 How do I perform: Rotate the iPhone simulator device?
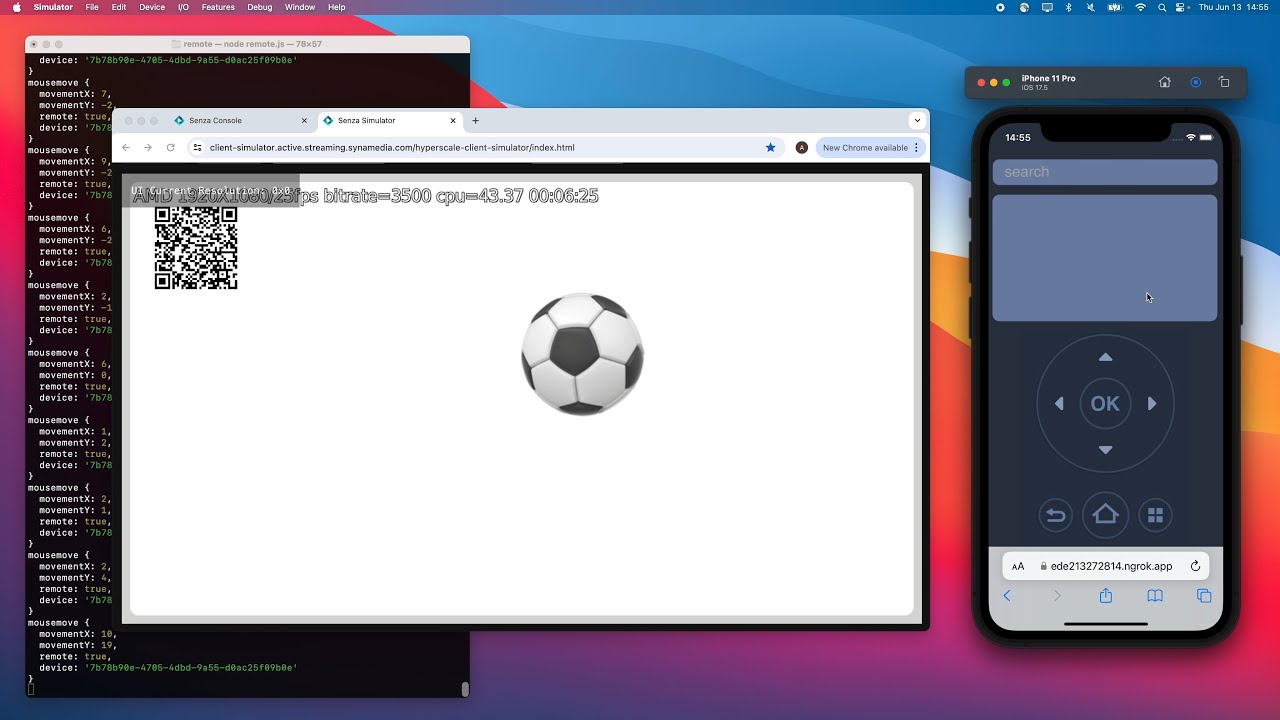coord(1224,82)
